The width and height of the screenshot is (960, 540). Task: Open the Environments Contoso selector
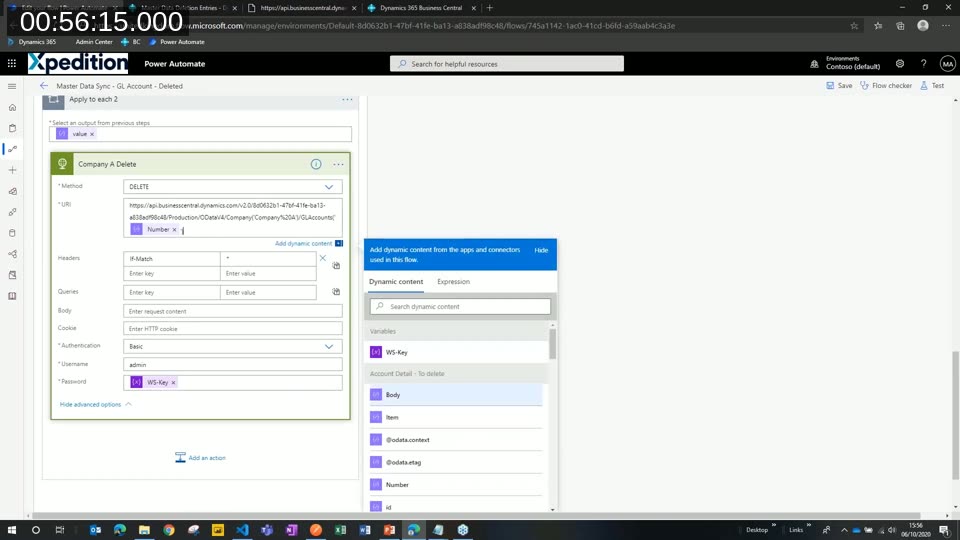pyautogui.click(x=847, y=63)
